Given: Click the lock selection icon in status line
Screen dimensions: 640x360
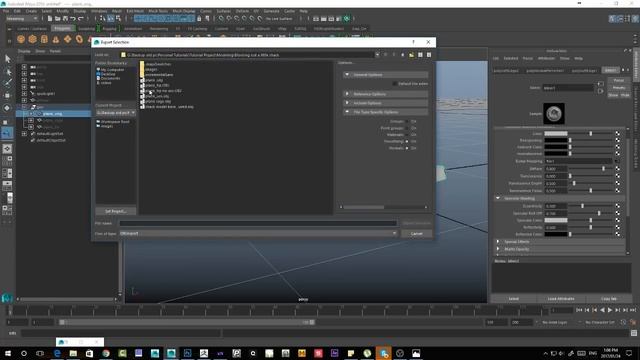Looking at the screenshot, I should coord(199,18).
